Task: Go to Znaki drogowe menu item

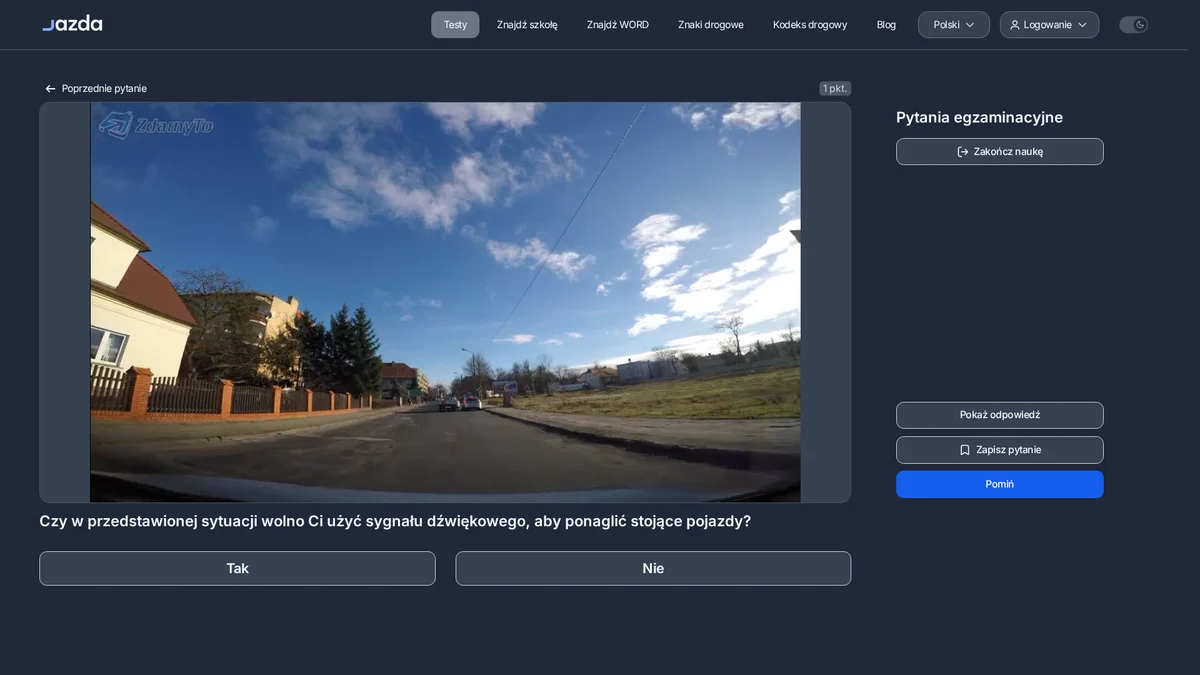Action: pos(711,25)
